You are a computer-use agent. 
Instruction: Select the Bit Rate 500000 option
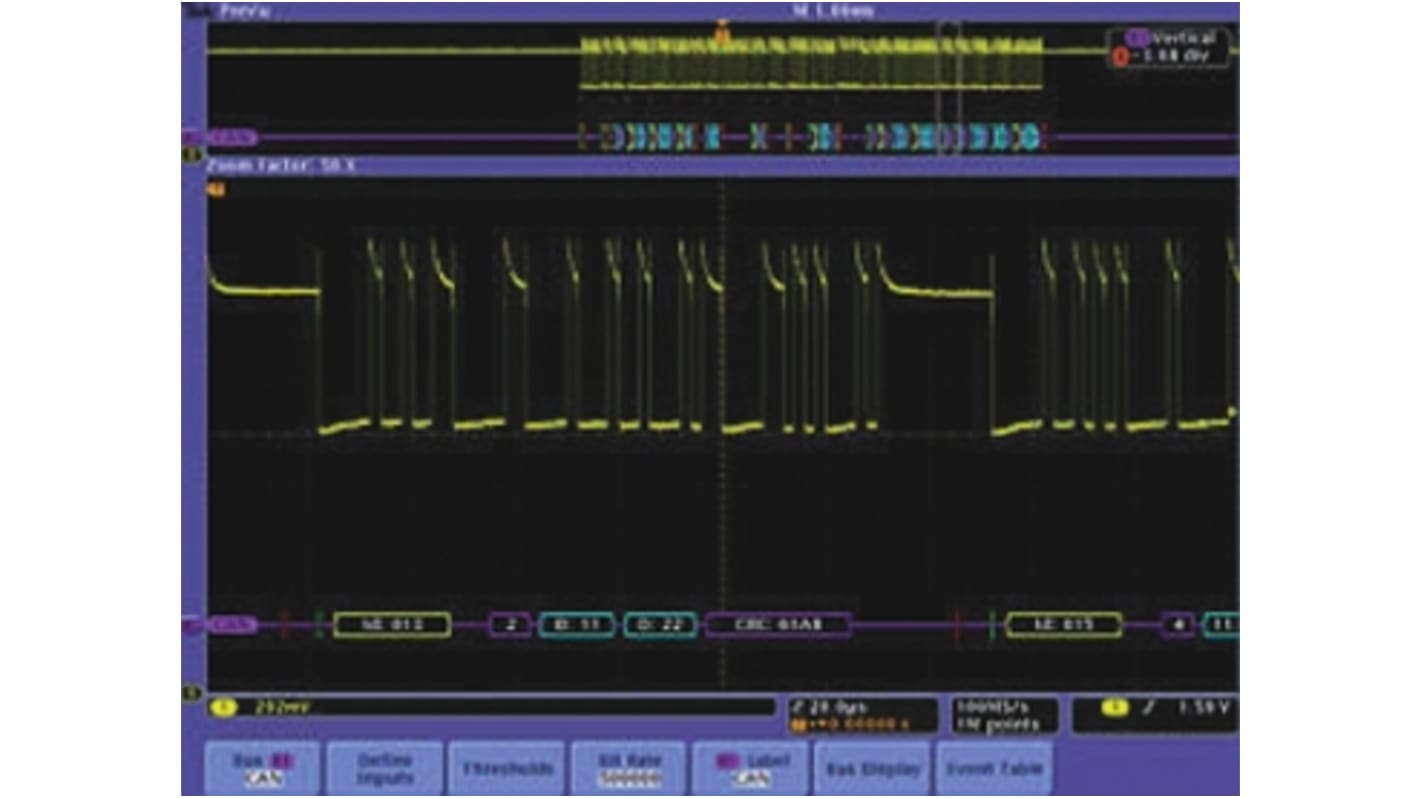pyautogui.click(x=629, y=768)
